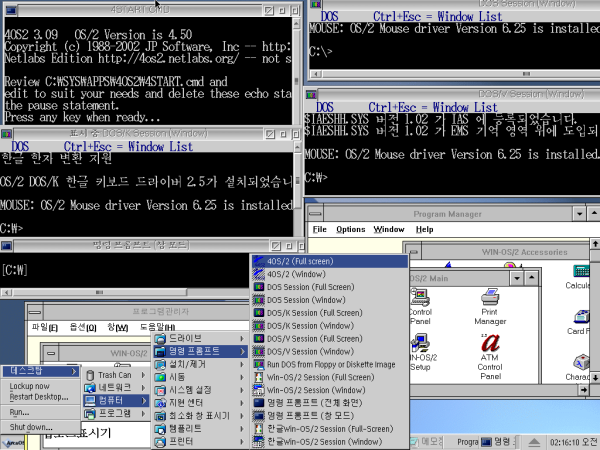
Task: Click Lockup now in desktop menu
Action: 30,386
